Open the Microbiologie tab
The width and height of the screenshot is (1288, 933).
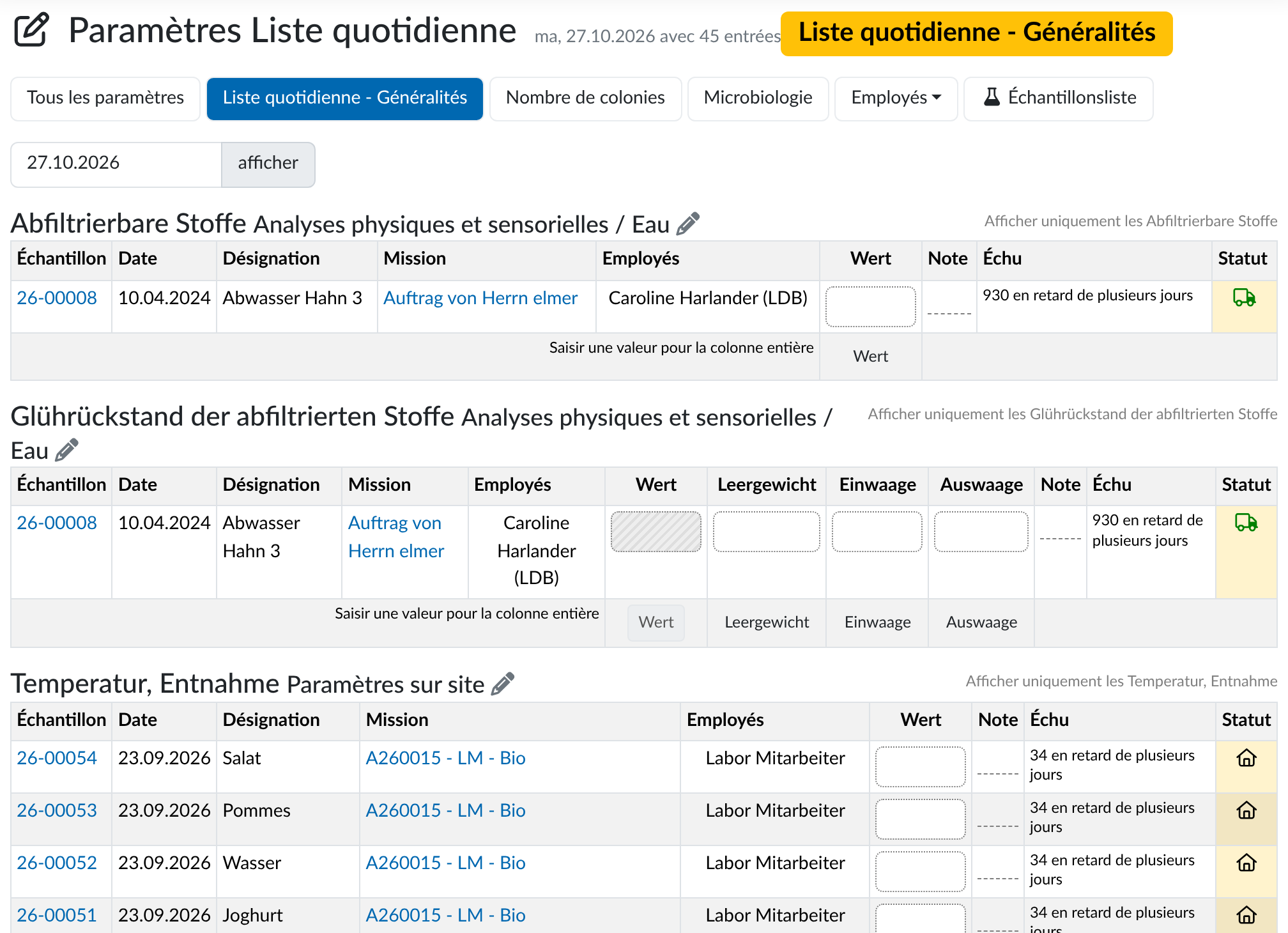pos(758,98)
